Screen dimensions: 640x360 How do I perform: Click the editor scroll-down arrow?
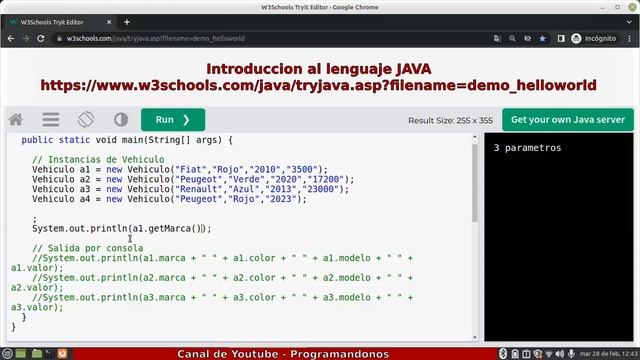point(474,337)
